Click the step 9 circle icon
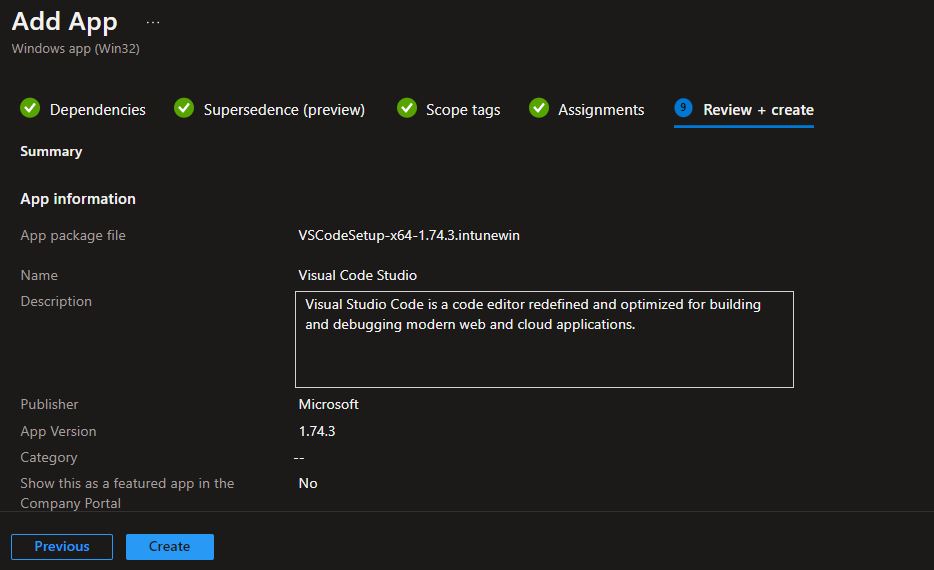Screen dimensions: 934x570 [683, 108]
